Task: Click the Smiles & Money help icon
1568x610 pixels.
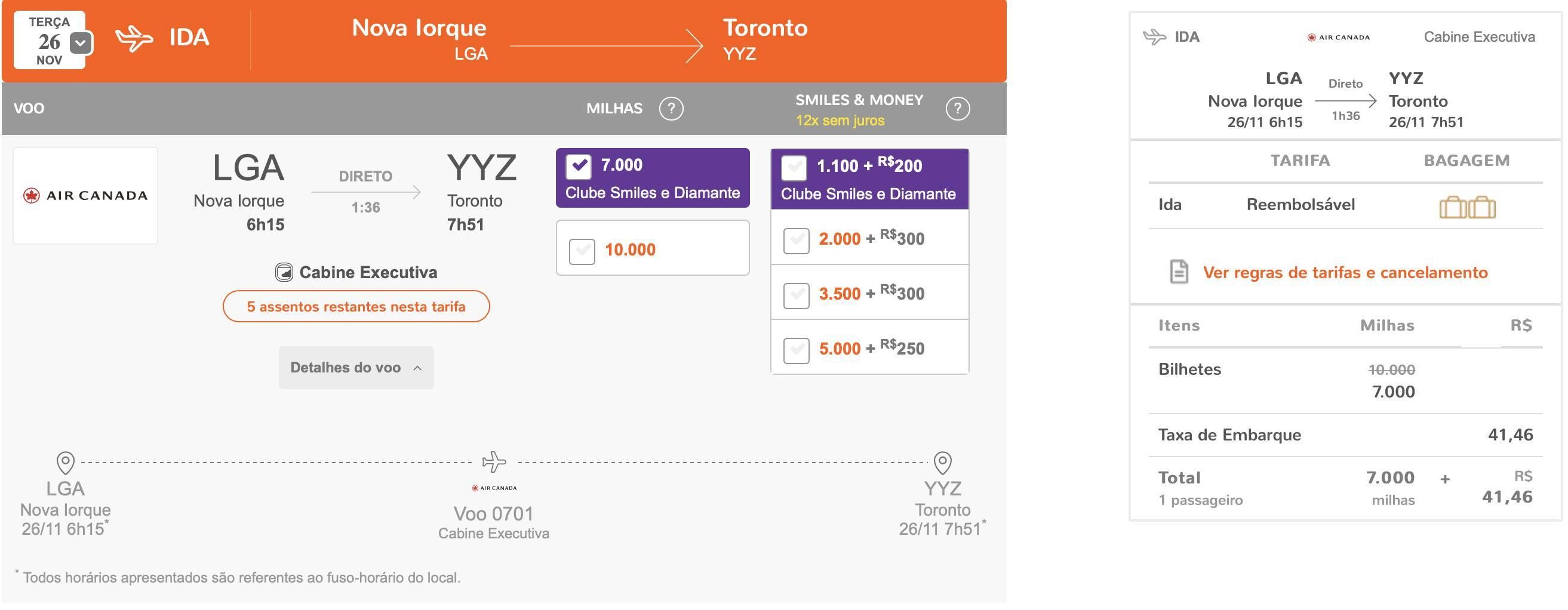Action: 958,109
